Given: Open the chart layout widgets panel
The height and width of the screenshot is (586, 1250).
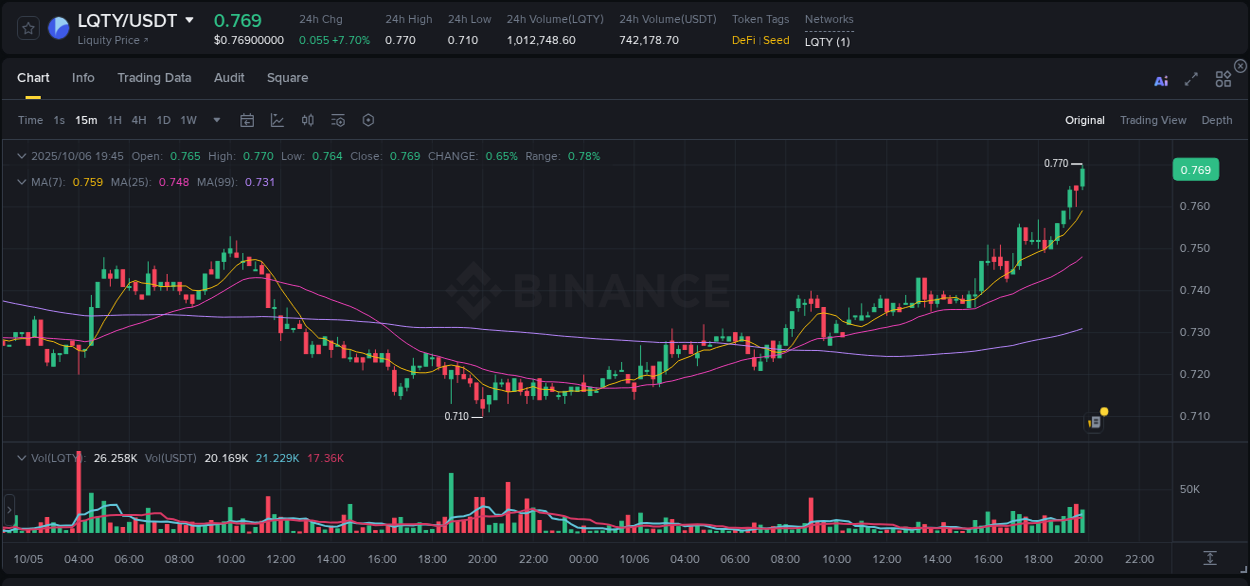Looking at the screenshot, I should (x=1223, y=79).
